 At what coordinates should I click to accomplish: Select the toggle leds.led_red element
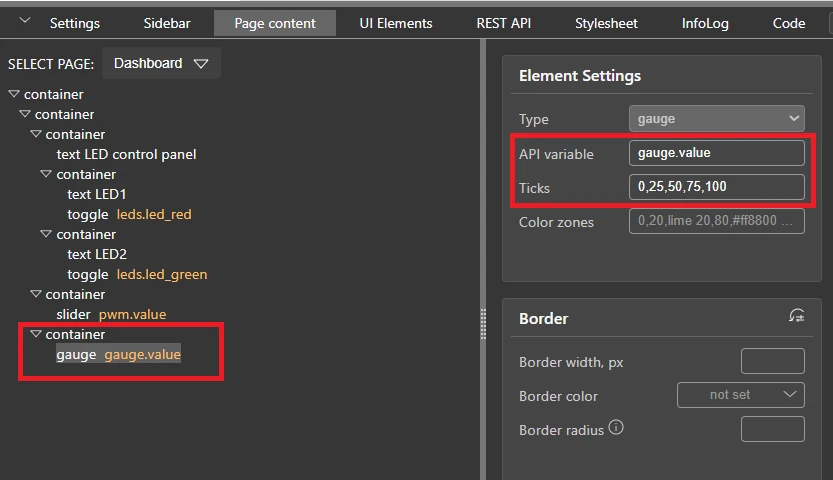[129, 214]
